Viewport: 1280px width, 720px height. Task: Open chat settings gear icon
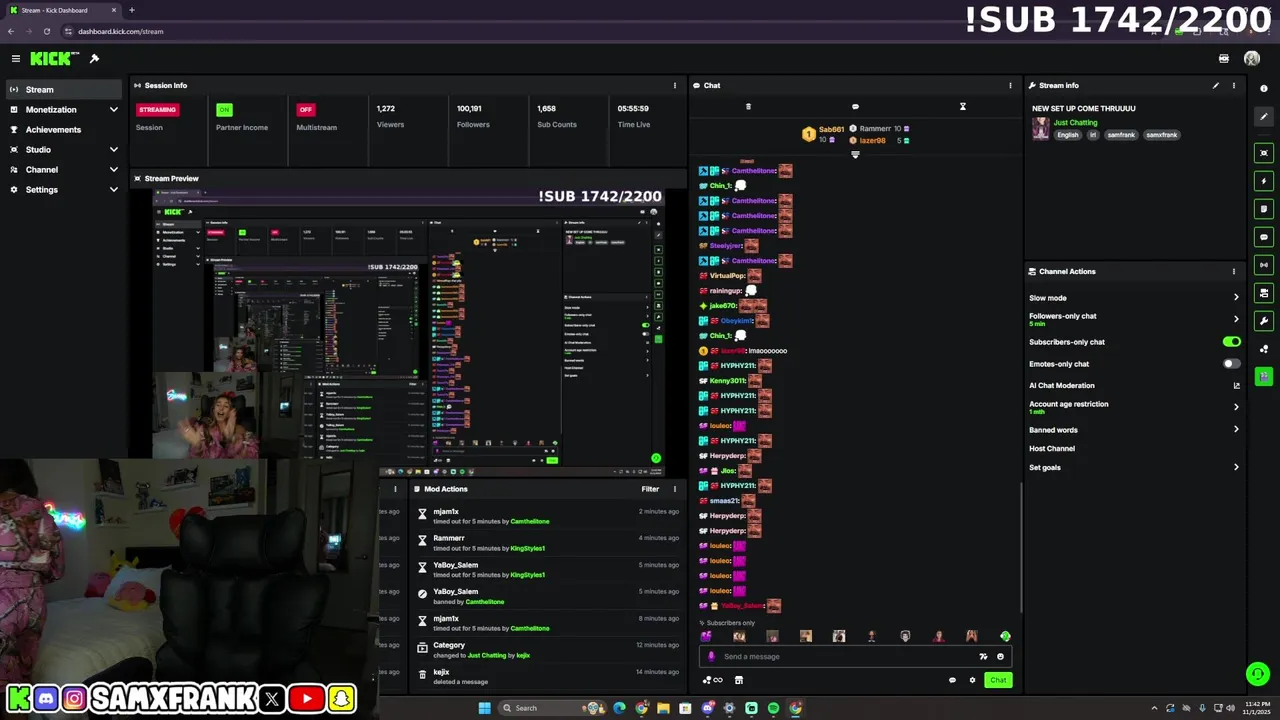tap(972, 680)
